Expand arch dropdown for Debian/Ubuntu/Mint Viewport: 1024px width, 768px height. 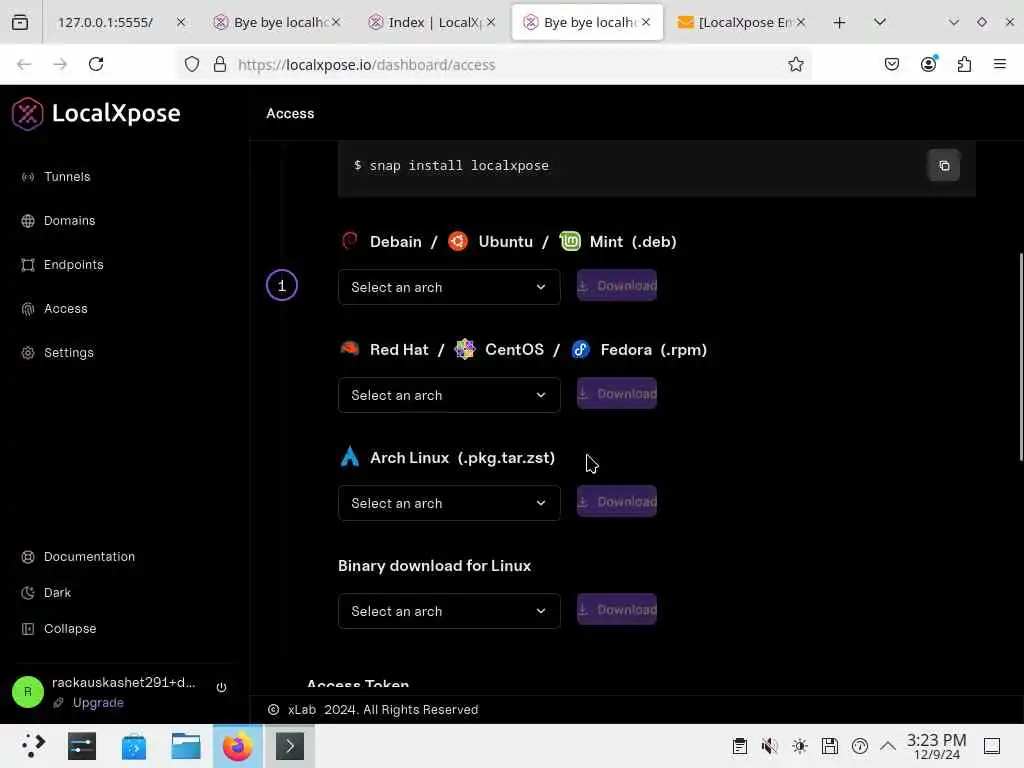[449, 287]
